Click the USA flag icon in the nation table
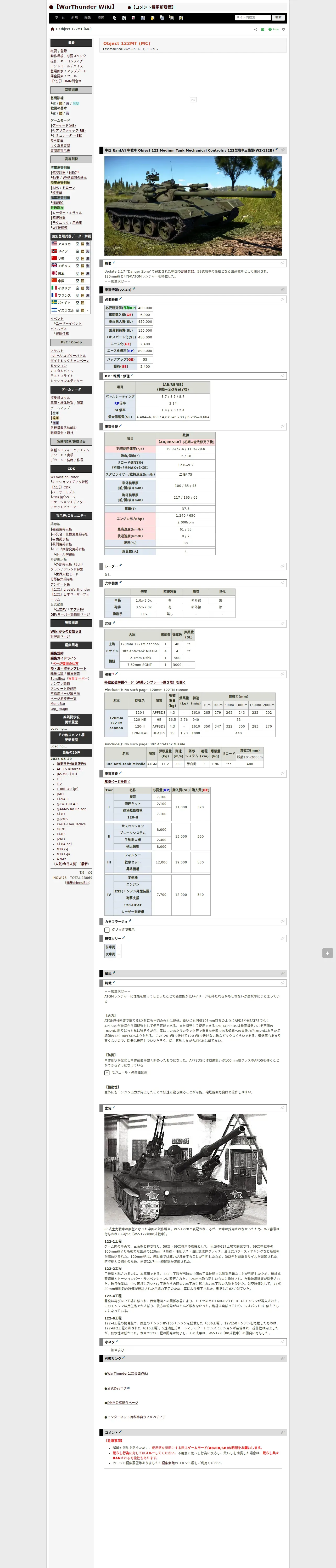 [x=54, y=244]
